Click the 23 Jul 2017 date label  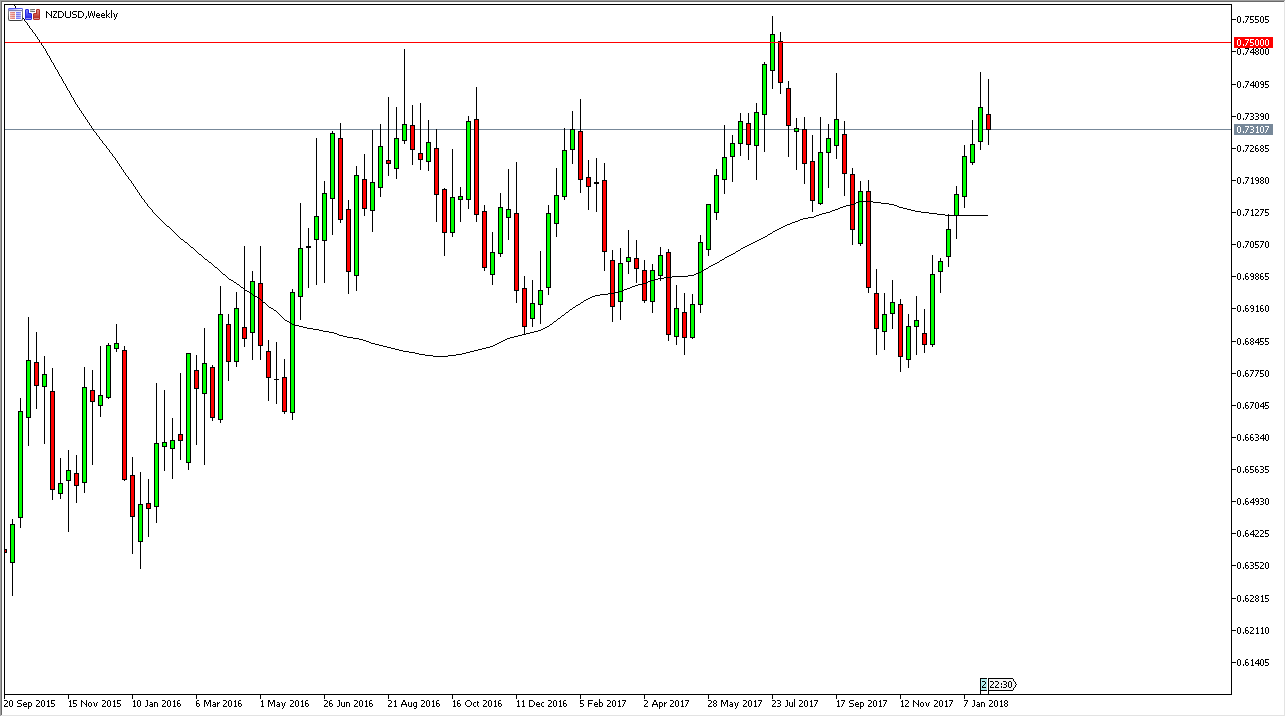pos(796,703)
